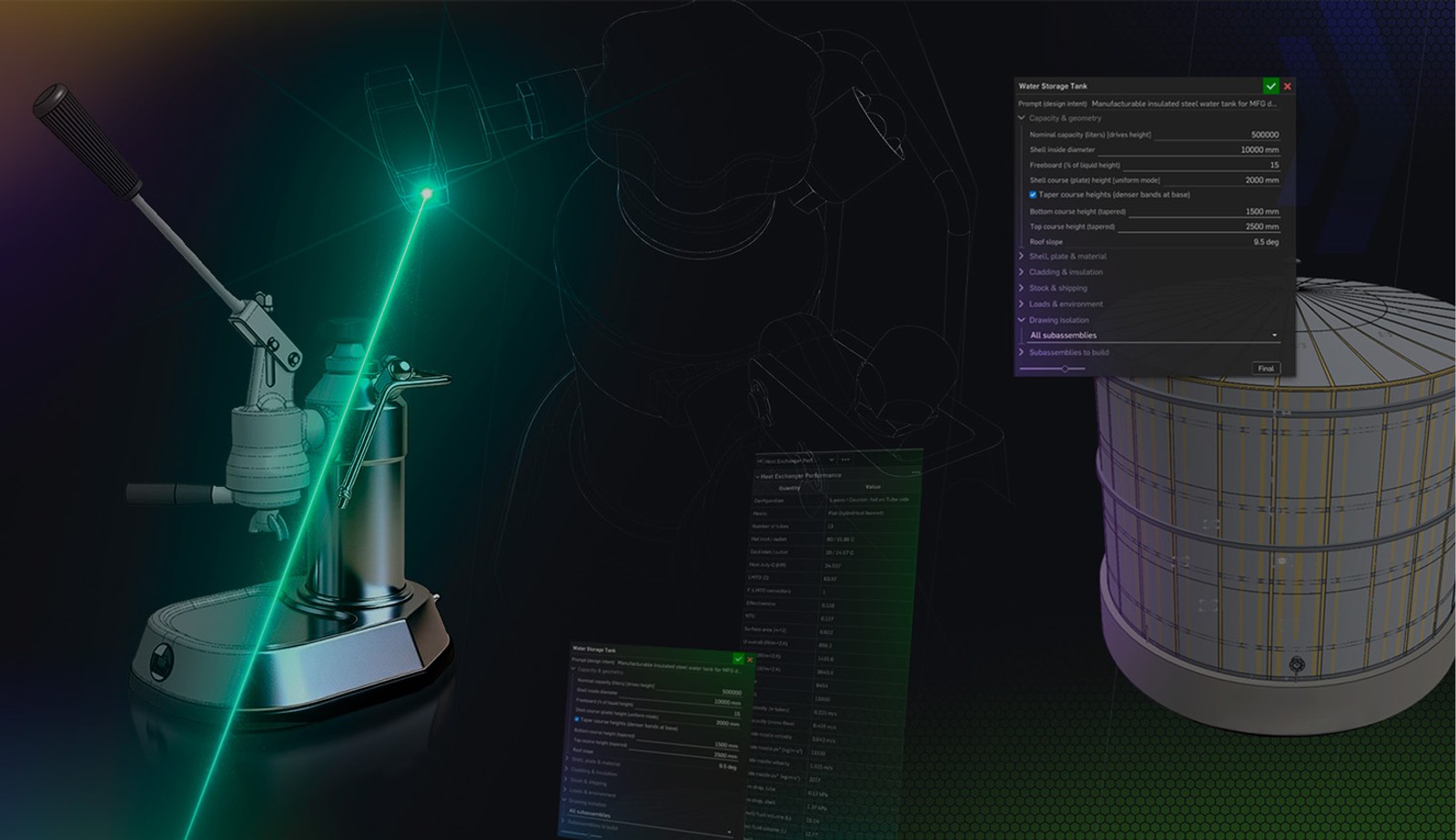Expand Cladding & insulation section in bright dialog
1456x840 pixels.
pyautogui.click(x=1021, y=272)
